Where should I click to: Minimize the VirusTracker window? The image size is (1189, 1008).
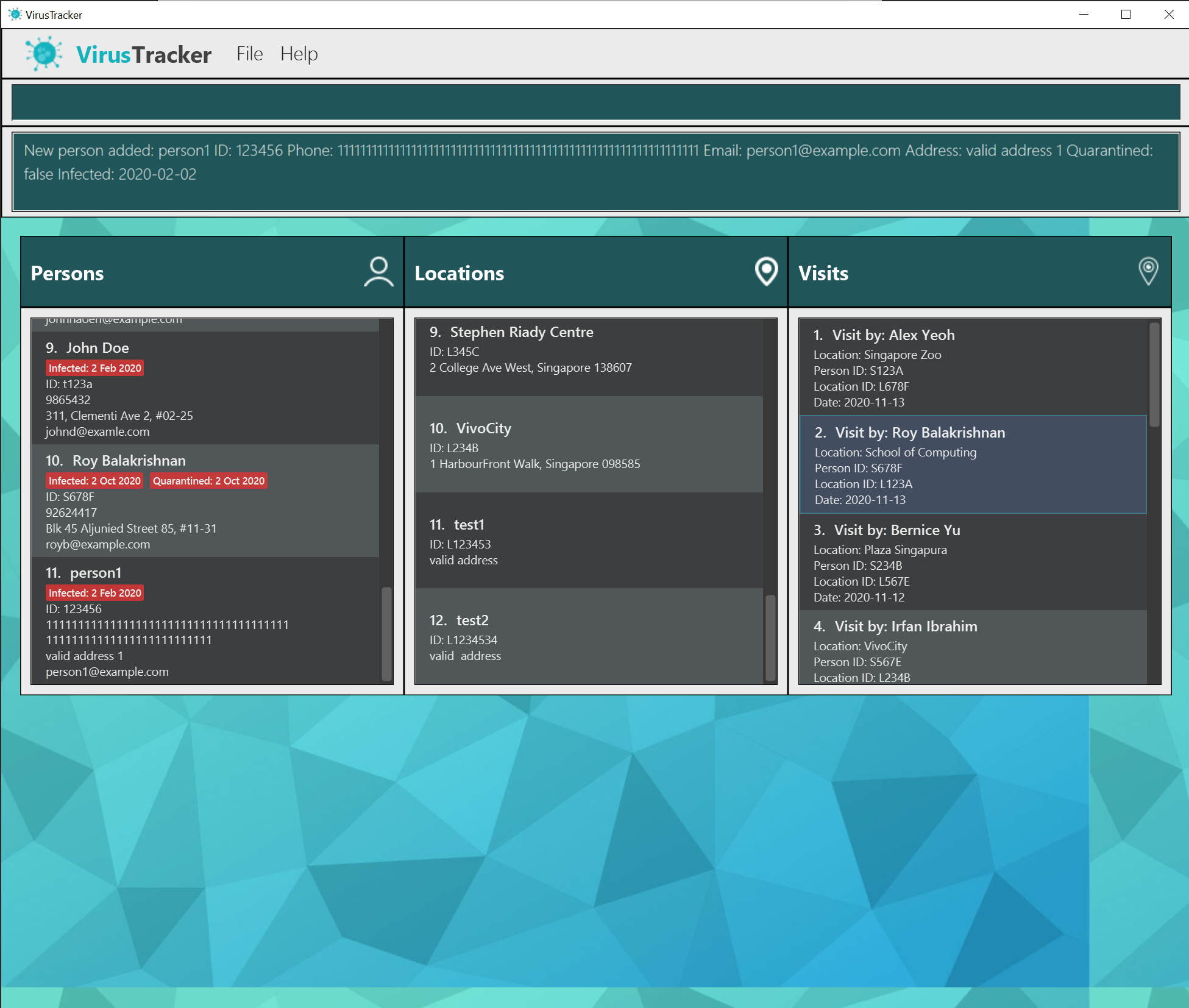[1084, 15]
